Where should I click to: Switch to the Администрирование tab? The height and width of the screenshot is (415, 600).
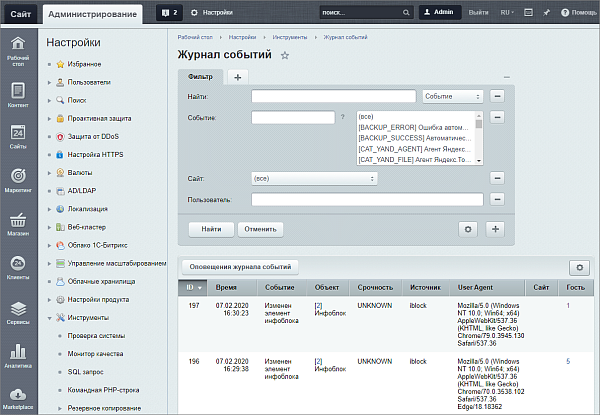(x=93, y=12)
